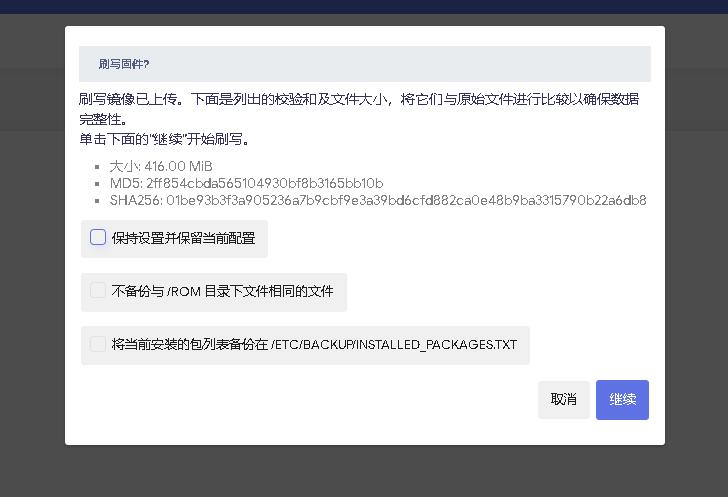
Task: Click the bullet point before 大小
Action: [x=97, y=167]
